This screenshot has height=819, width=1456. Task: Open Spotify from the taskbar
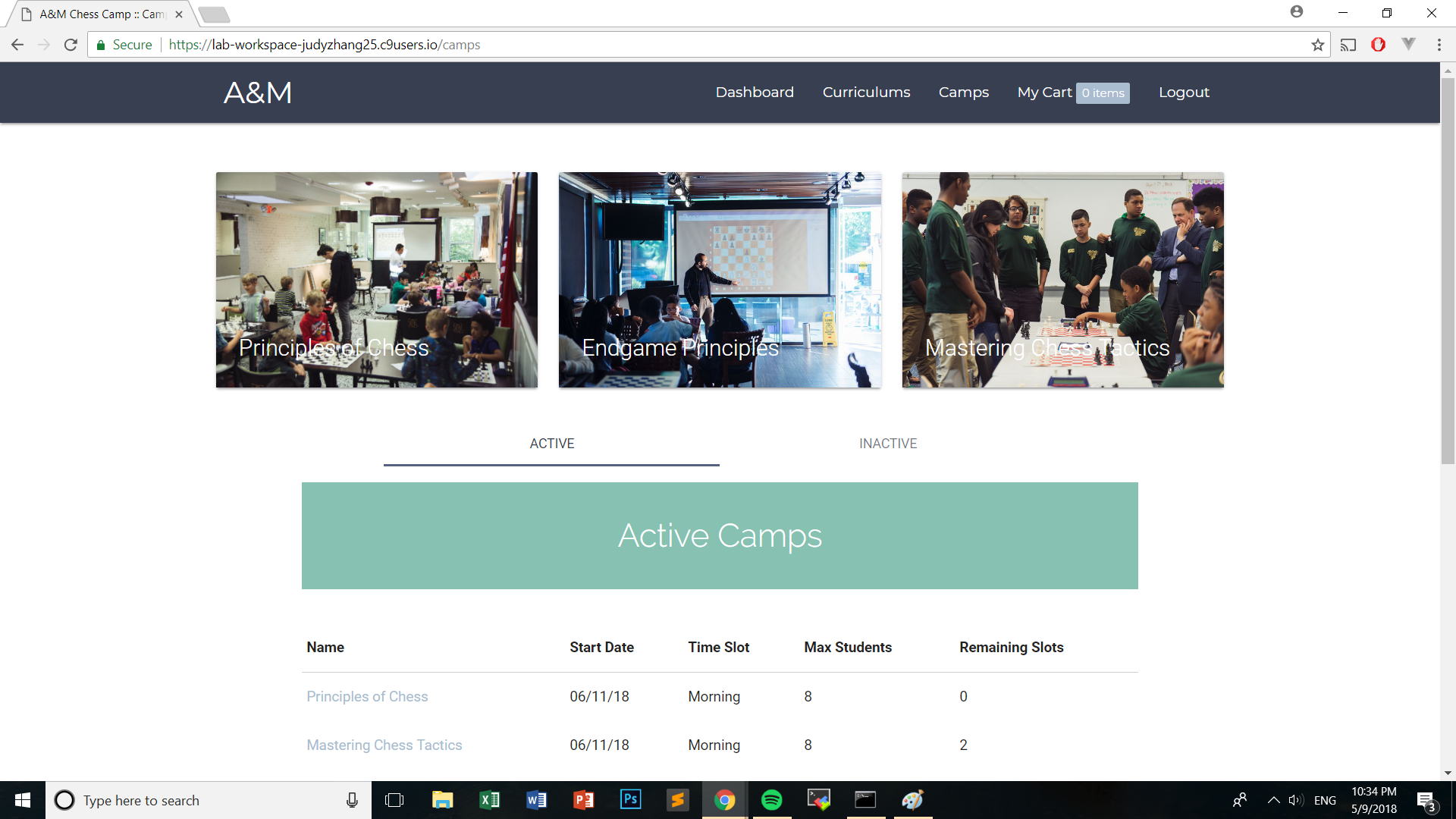click(771, 800)
